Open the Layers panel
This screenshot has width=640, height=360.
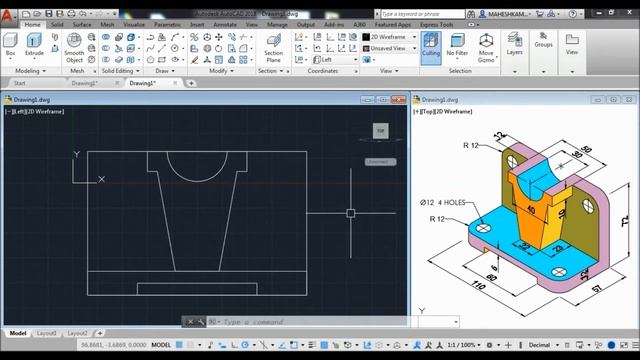pos(514,44)
